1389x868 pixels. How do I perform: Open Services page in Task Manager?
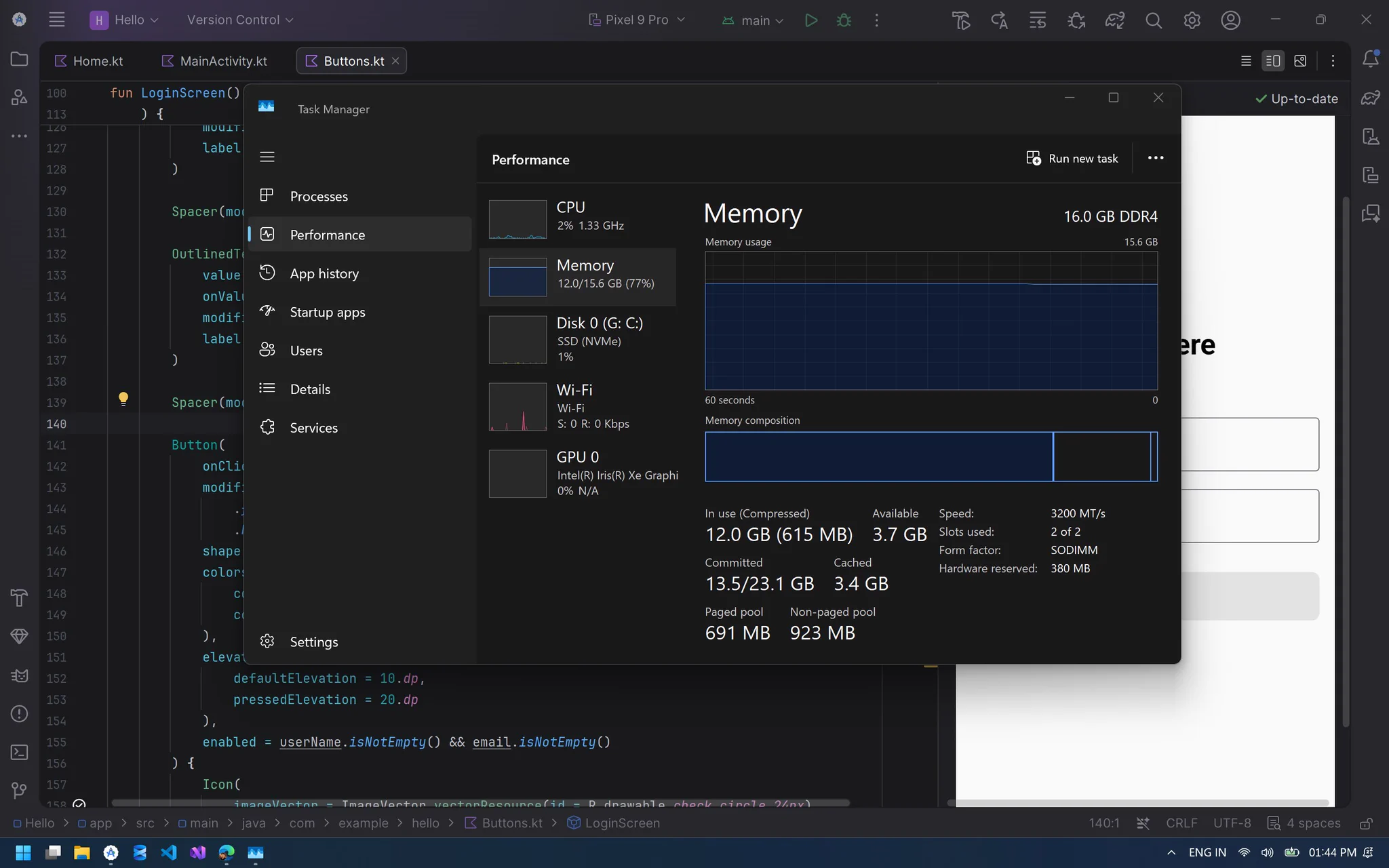(x=359, y=428)
